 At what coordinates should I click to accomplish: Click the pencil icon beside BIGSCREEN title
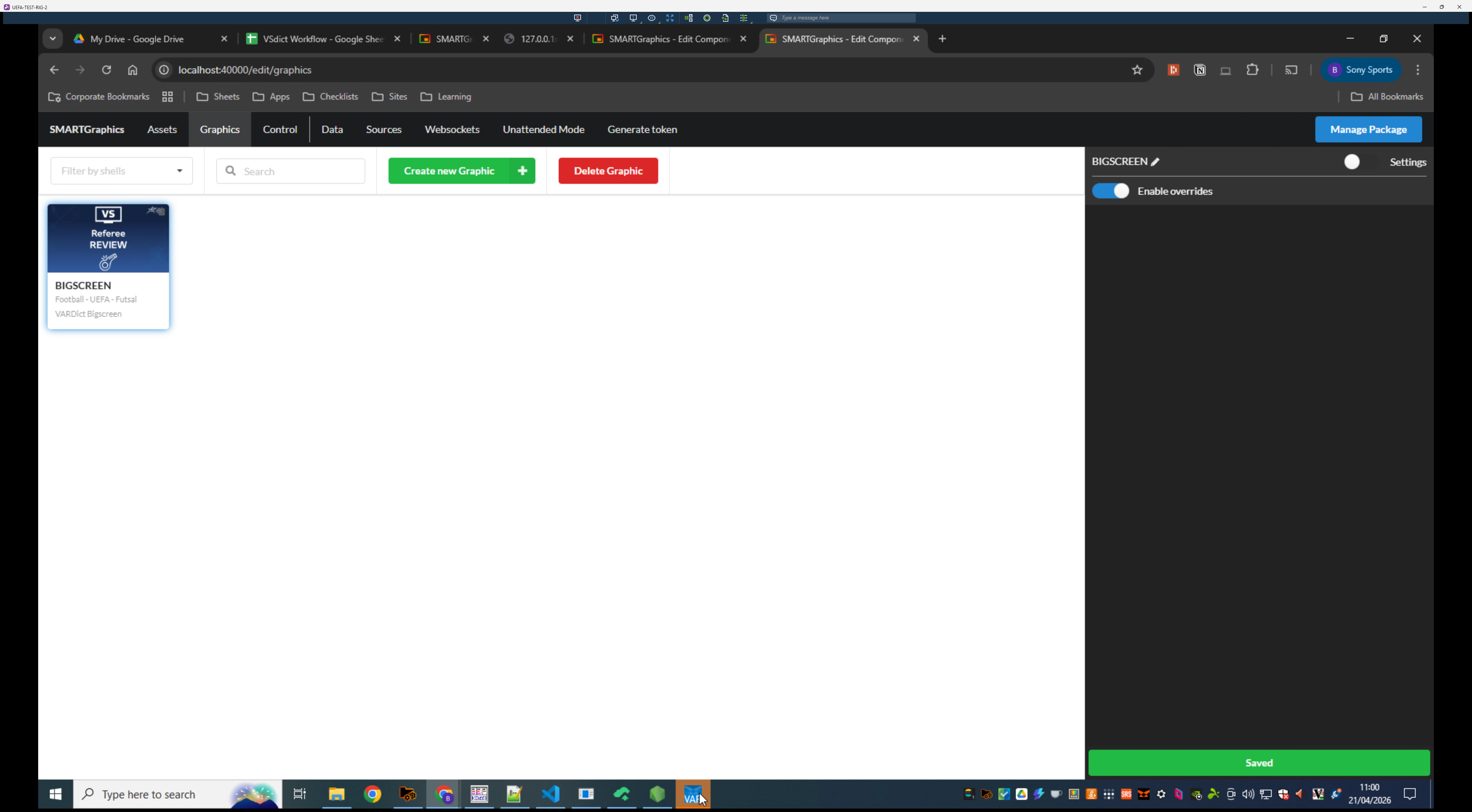point(1155,162)
